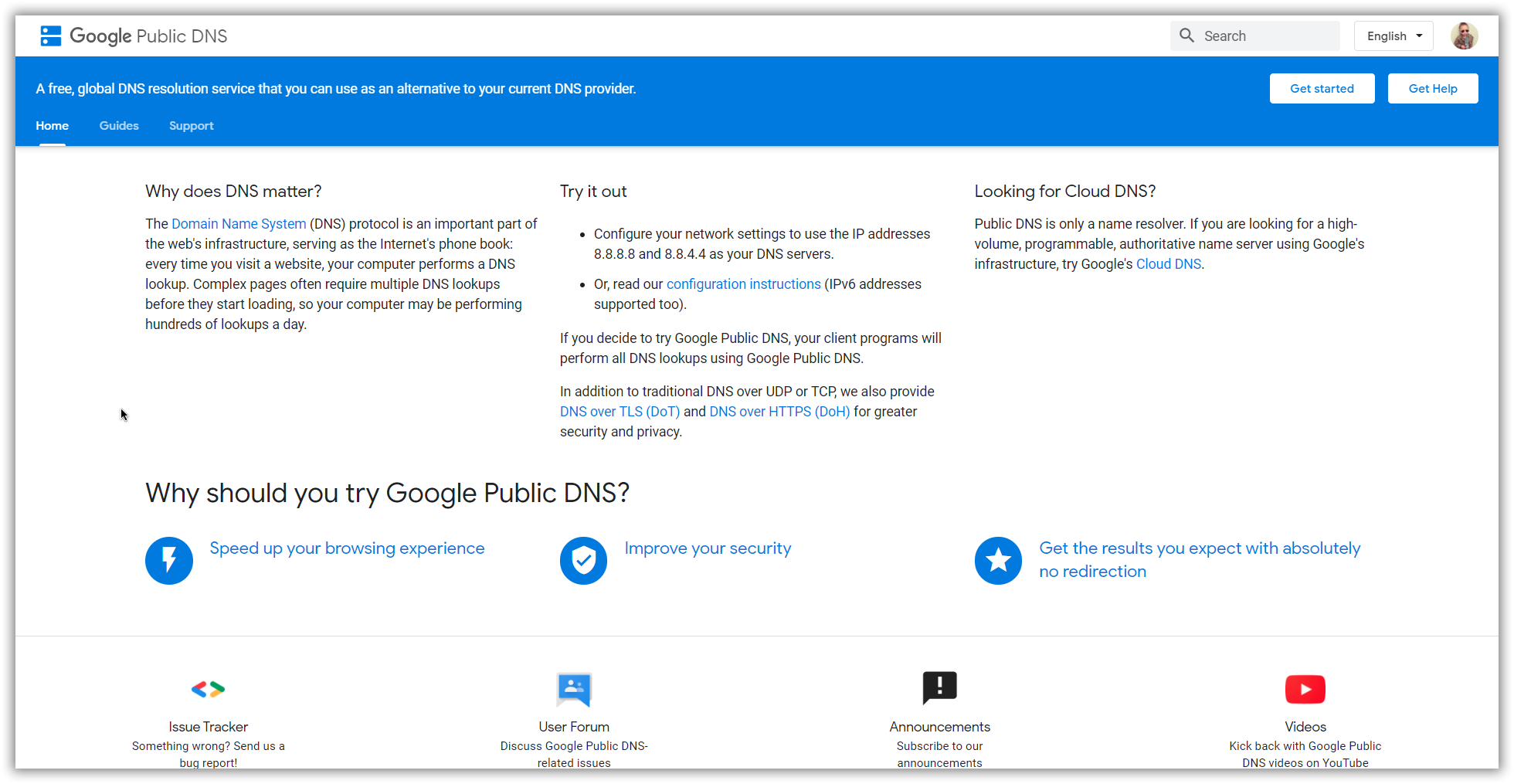
Task: Open the configuration instructions link
Action: [744, 284]
